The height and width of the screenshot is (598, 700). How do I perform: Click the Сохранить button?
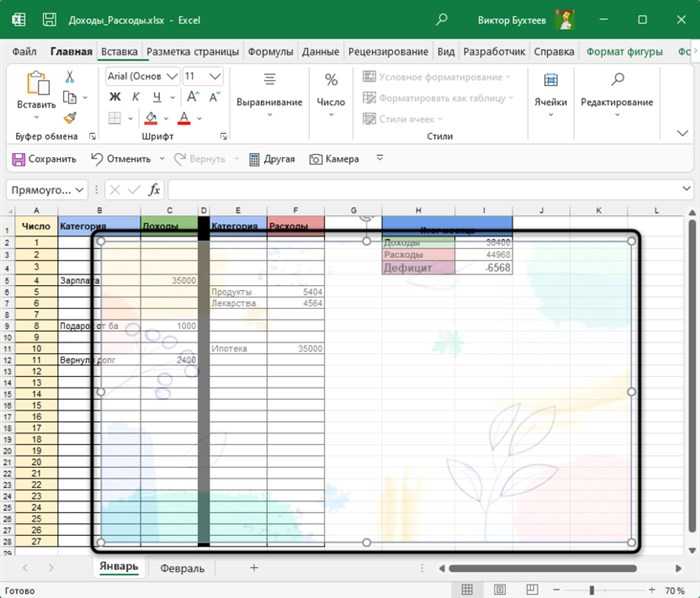pos(44,159)
